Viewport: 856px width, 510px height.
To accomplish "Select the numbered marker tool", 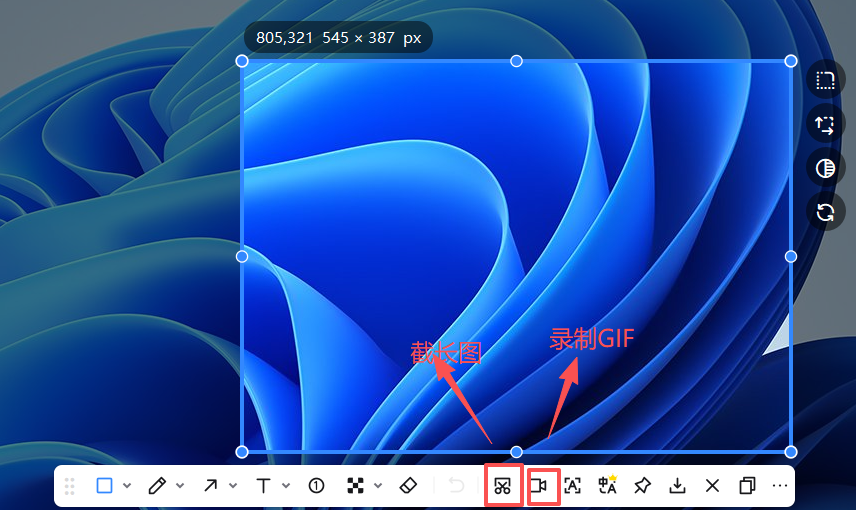I will coord(317,485).
